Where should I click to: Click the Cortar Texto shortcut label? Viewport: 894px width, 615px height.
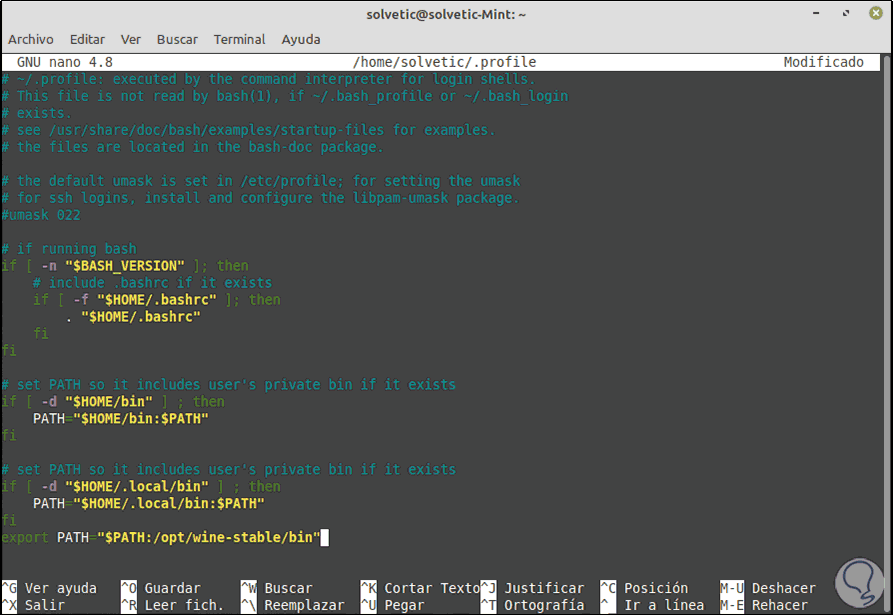pyautogui.click(x=432, y=588)
